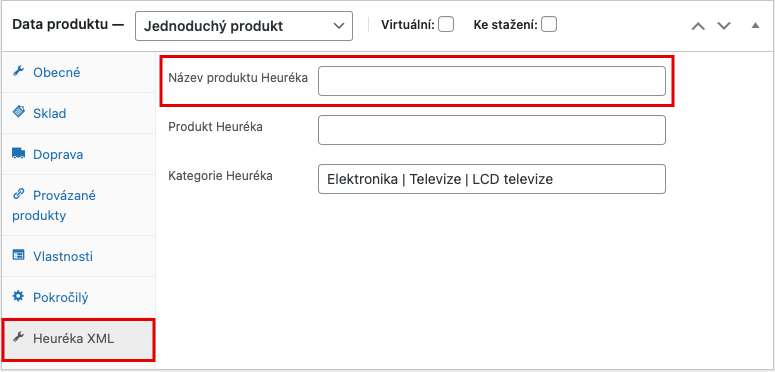Click the gear icon beside Pokročilý
The height and width of the screenshot is (372, 775).
[x=18, y=296]
